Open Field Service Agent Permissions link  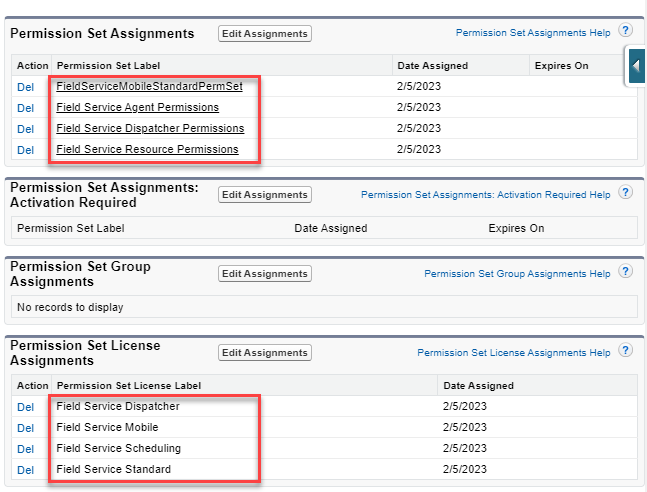(x=137, y=107)
